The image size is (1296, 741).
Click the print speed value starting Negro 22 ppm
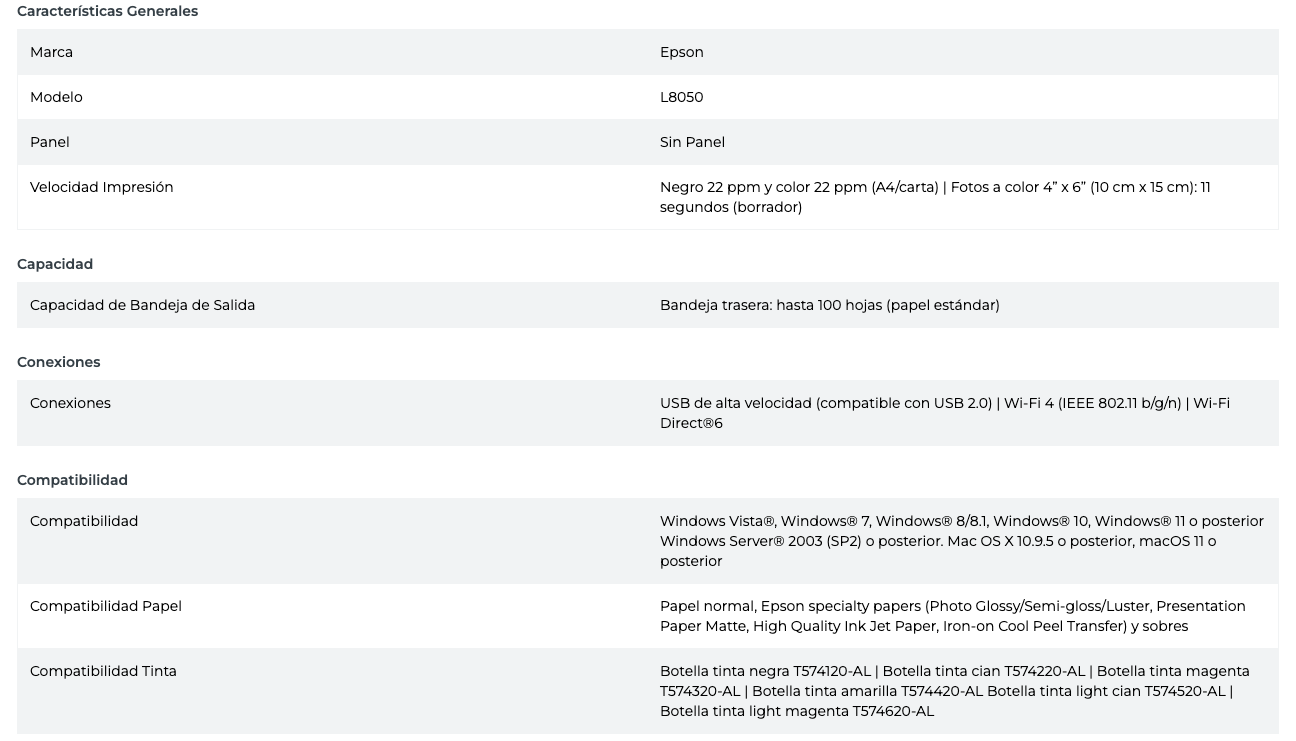tap(934, 197)
